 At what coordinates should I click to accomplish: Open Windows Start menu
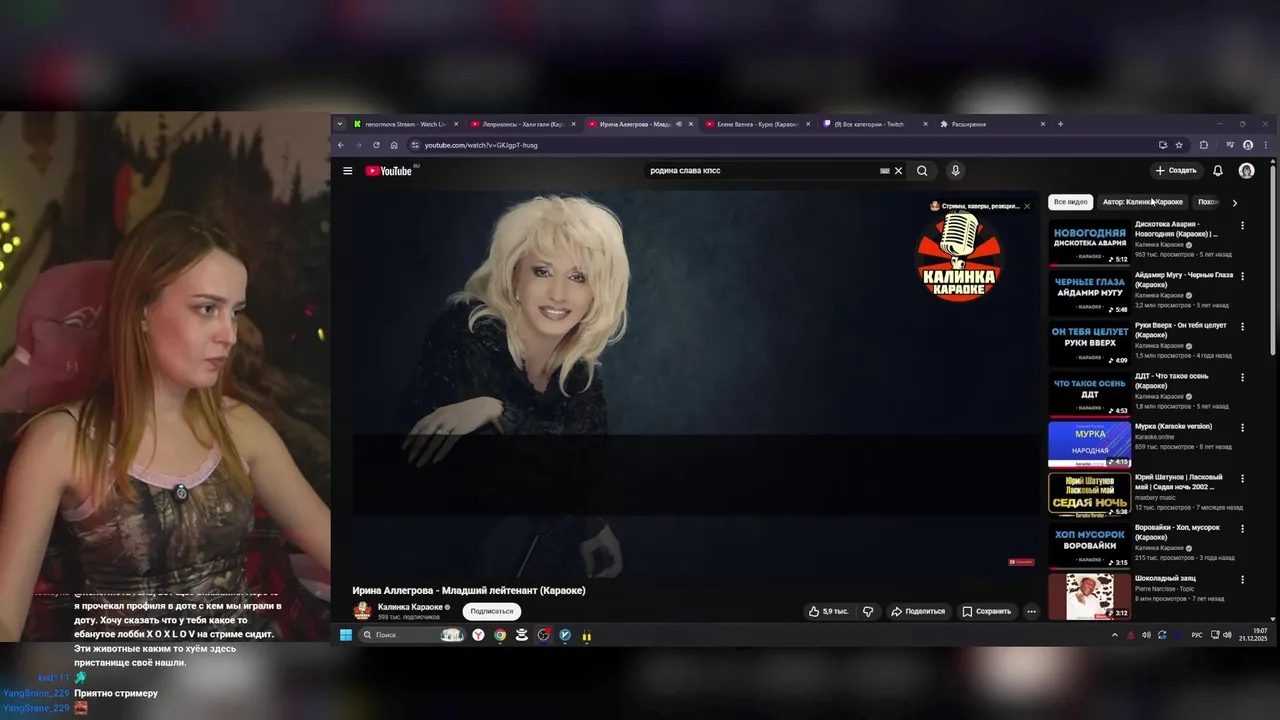[x=346, y=635]
